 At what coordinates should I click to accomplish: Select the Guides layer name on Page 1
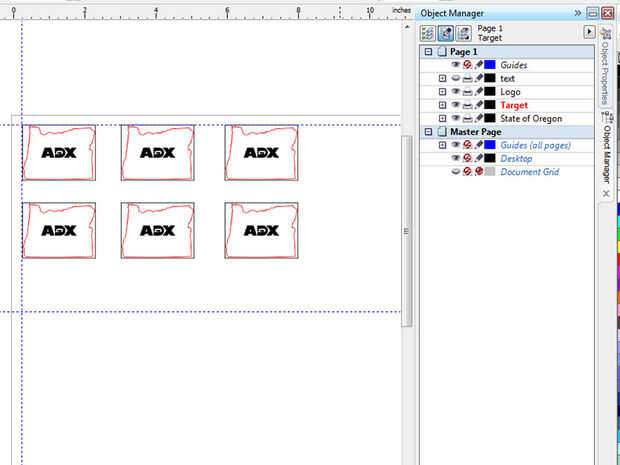(514, 65)
